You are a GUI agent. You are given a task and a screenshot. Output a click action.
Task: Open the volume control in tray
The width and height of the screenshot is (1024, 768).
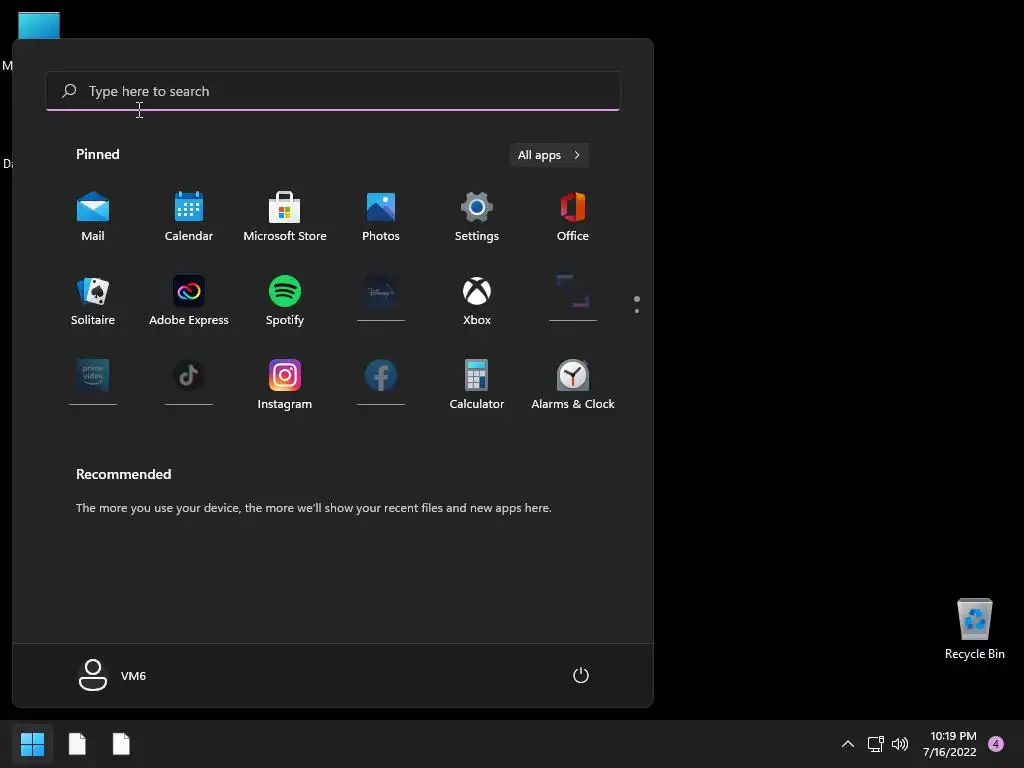point(900,744)
